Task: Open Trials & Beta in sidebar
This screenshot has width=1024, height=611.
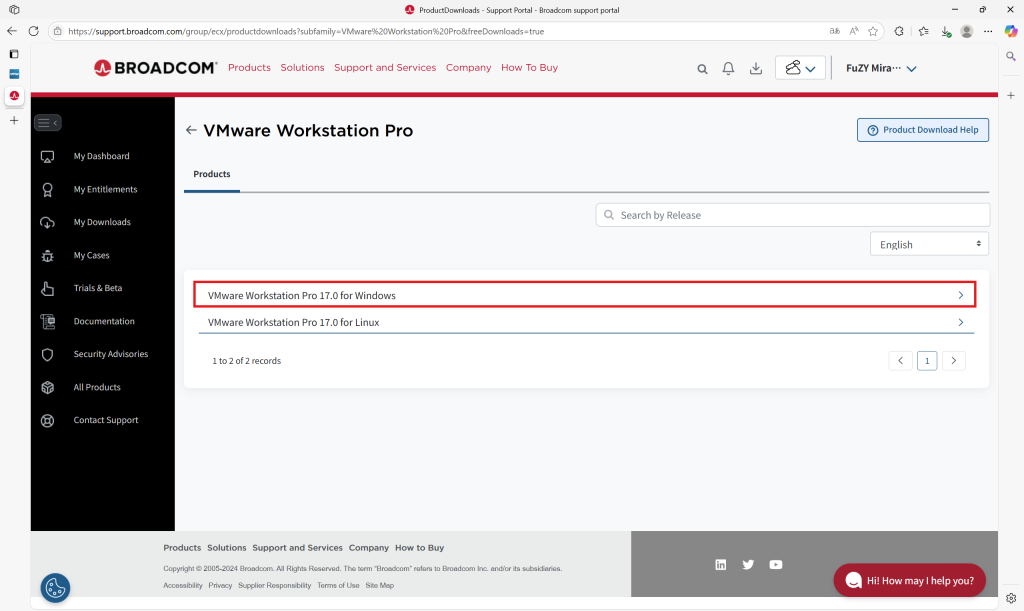Action: coord(98,288)
